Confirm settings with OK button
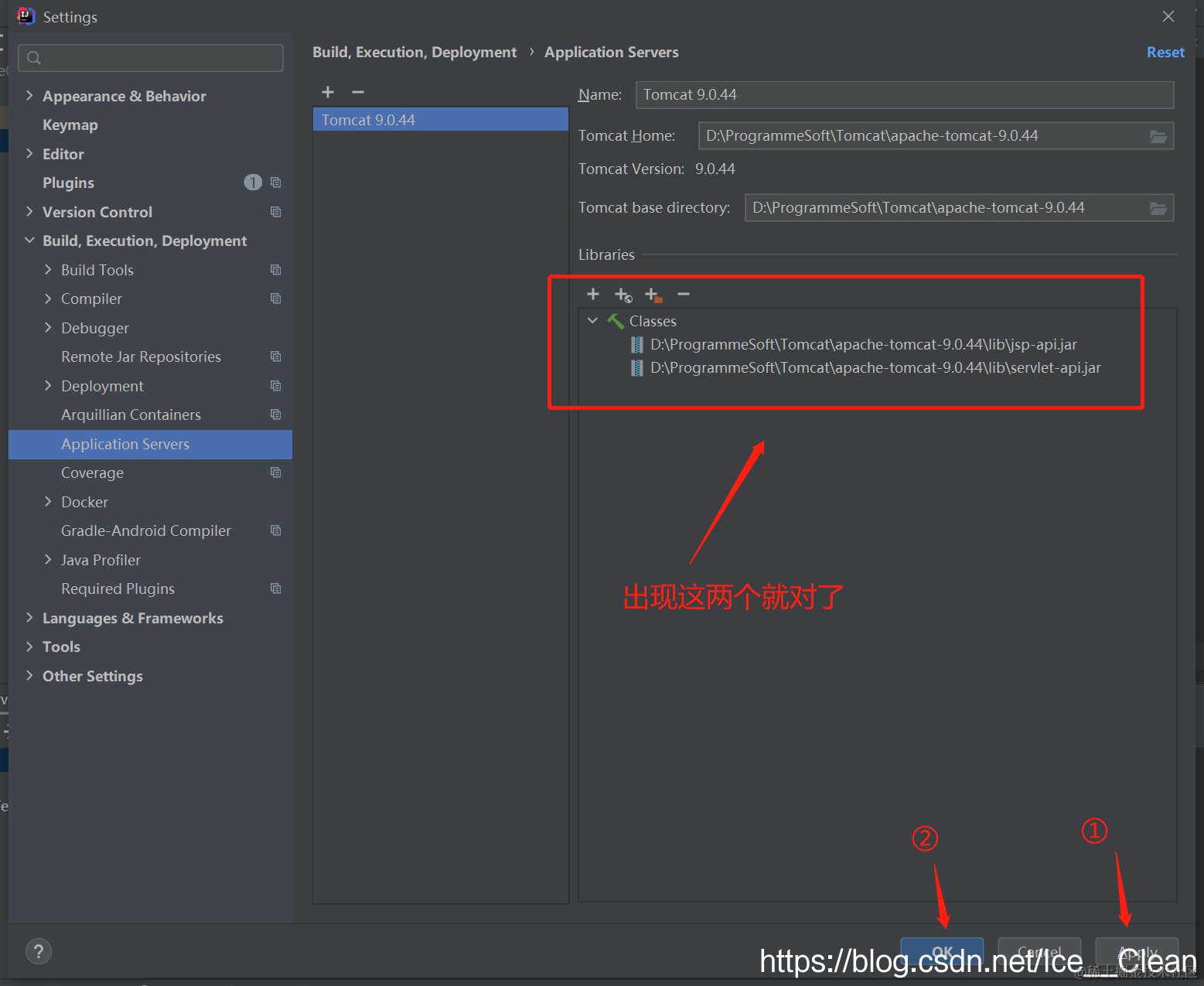Viewport: 1204px width, 986px height. (x=942, y=953)
